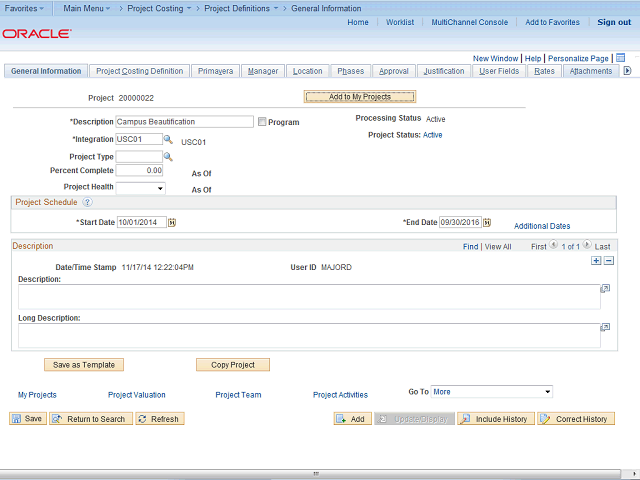Open the Go To More dropdown
This screenshot has height=480, width=640.
tap(492, 392)
